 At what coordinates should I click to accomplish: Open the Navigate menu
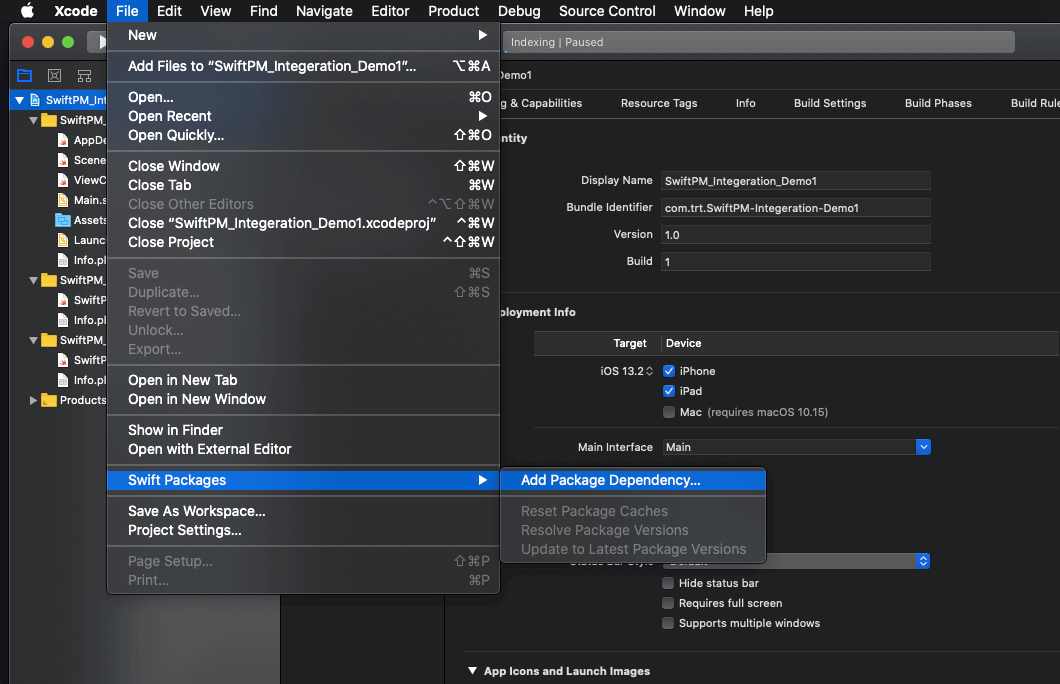click(x=324, y=11)
